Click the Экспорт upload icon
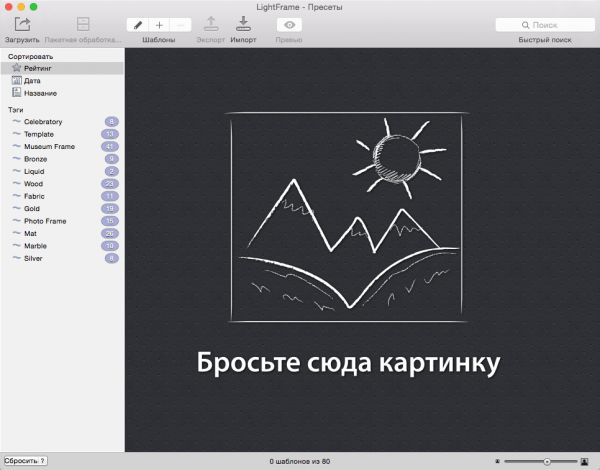Image resolution: width=600 pixels, height=470 pixels. 211,24
